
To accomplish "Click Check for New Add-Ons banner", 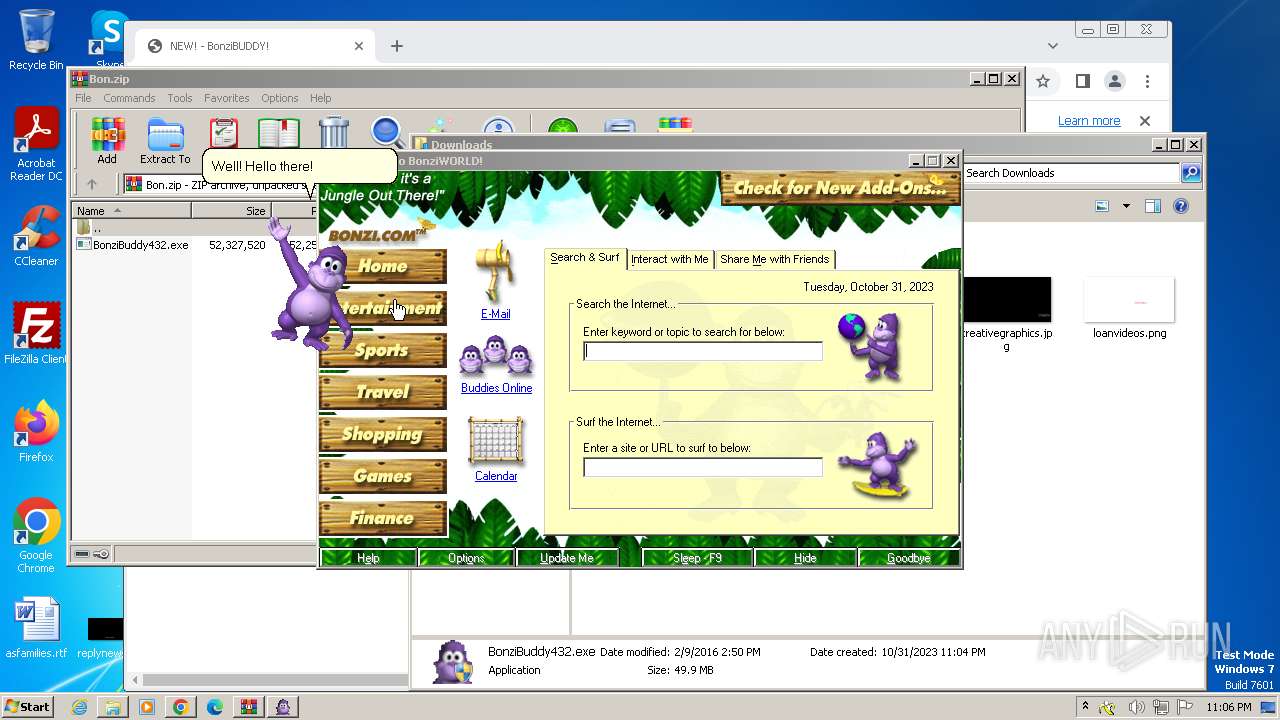I will point(840,188).
